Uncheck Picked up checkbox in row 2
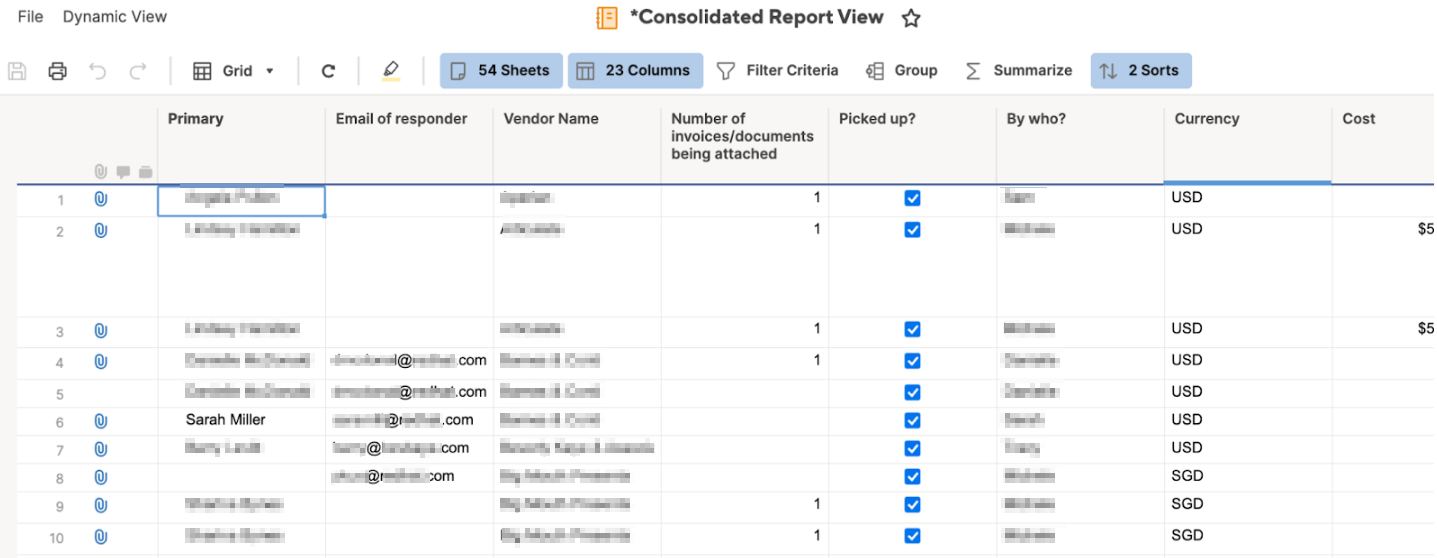 point(912,230)
